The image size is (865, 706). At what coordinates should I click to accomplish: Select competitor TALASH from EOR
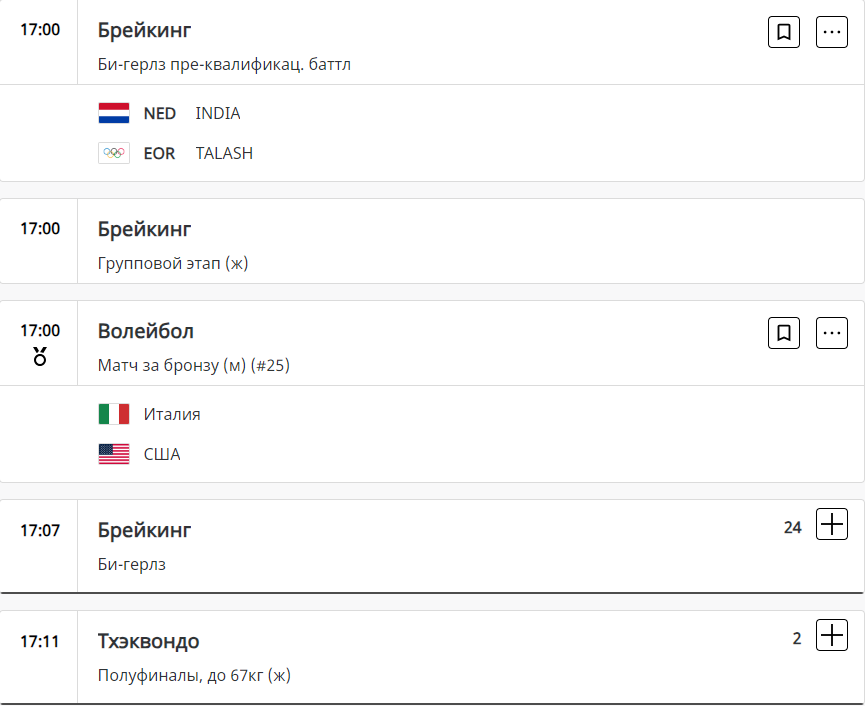point(224,153)
